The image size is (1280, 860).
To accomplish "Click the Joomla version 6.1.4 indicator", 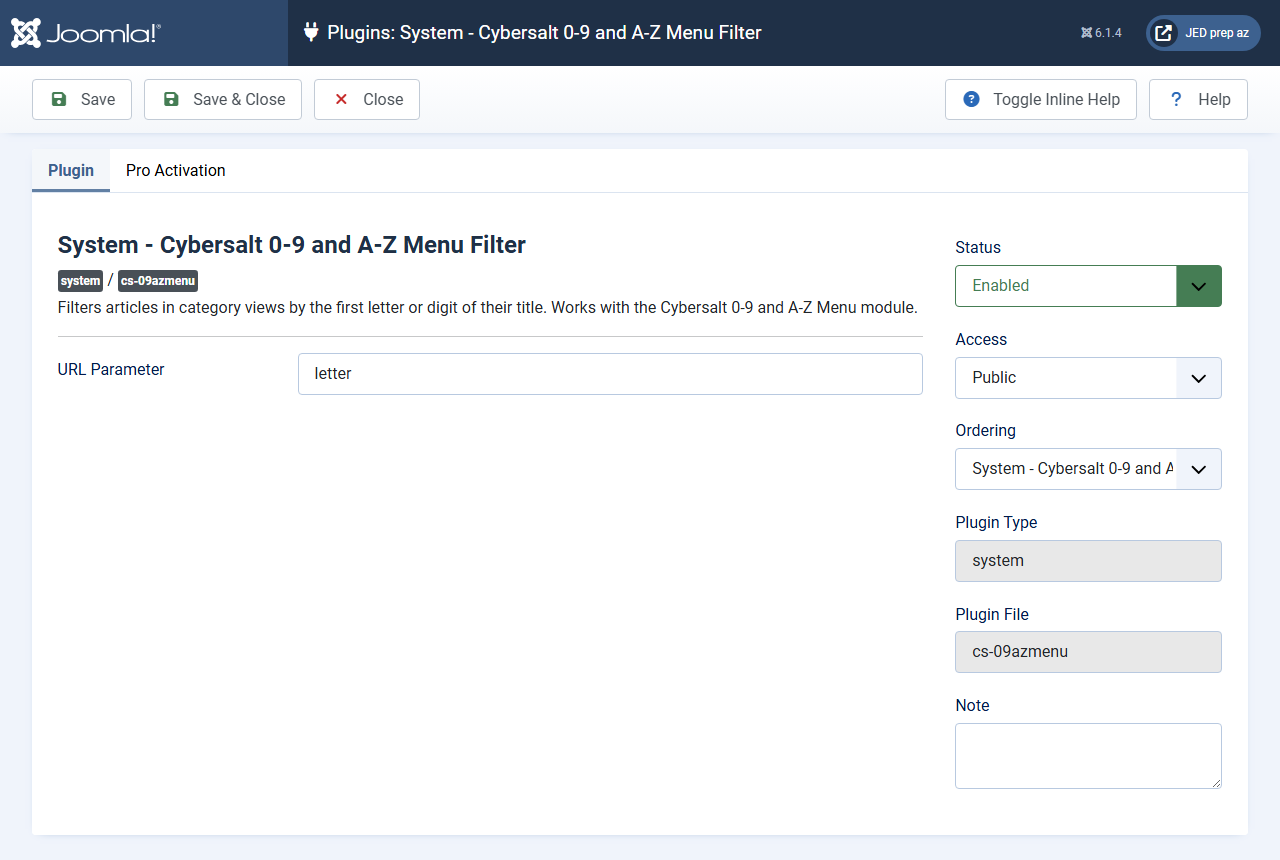I will (x=1101, y=33).
